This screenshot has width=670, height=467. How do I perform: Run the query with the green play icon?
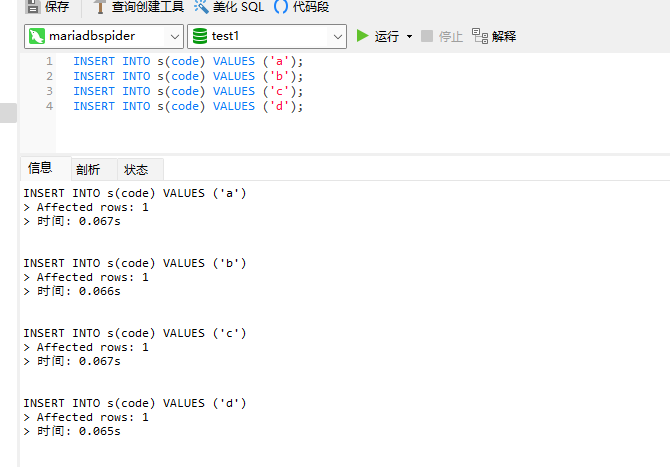(362, 36)
